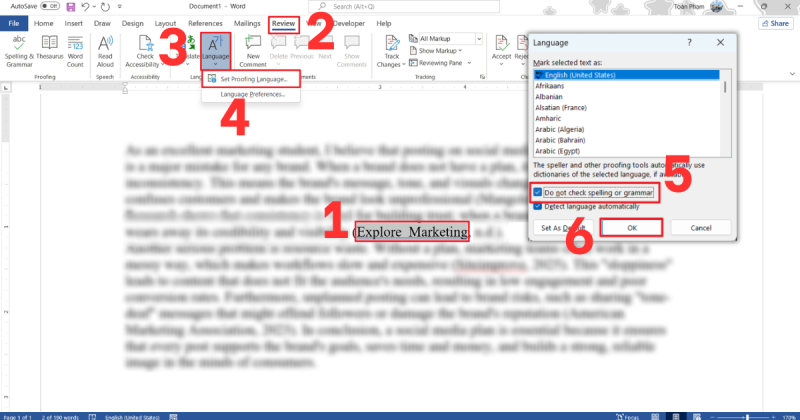Select Arabic (Egypt) in language list
Image resolution: width=800 pixels, height=420 pixels.
[627, 151]
